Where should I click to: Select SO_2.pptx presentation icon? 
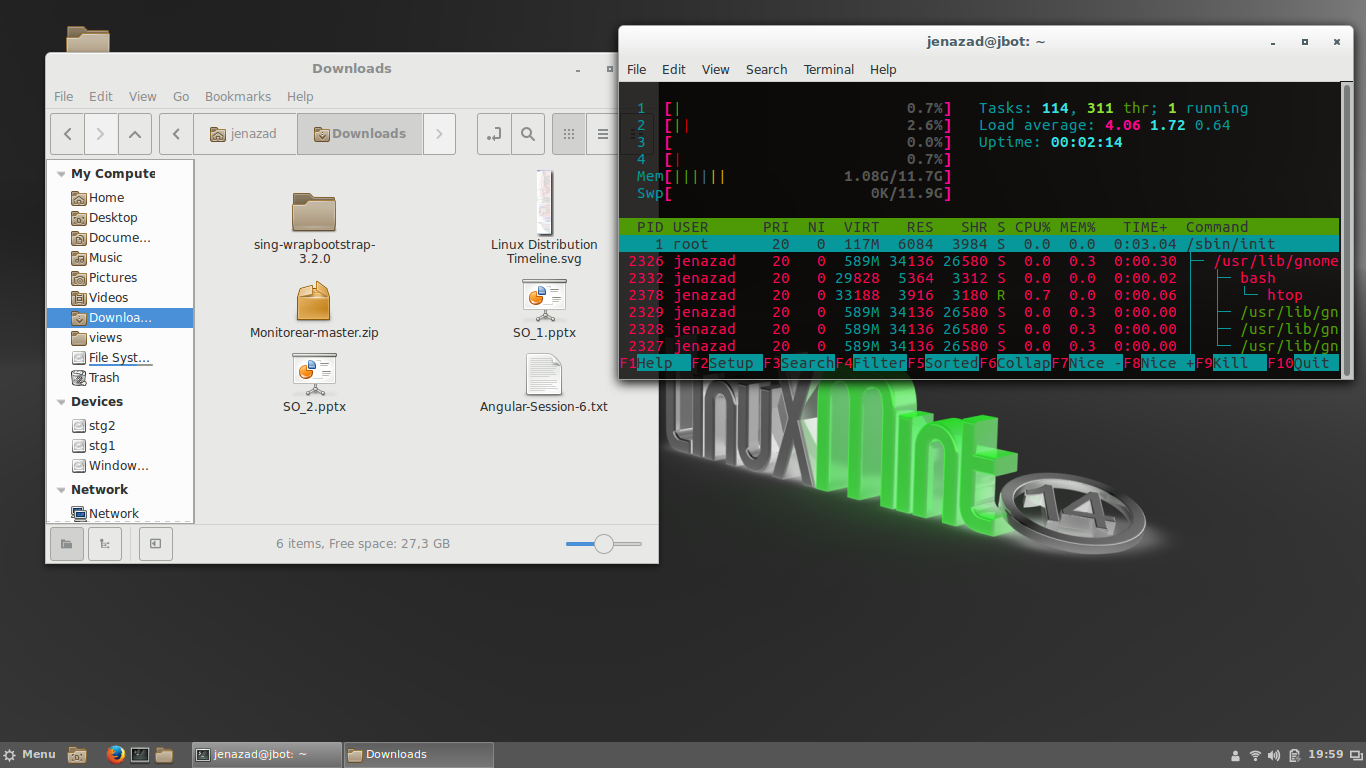tap(314, 375)
